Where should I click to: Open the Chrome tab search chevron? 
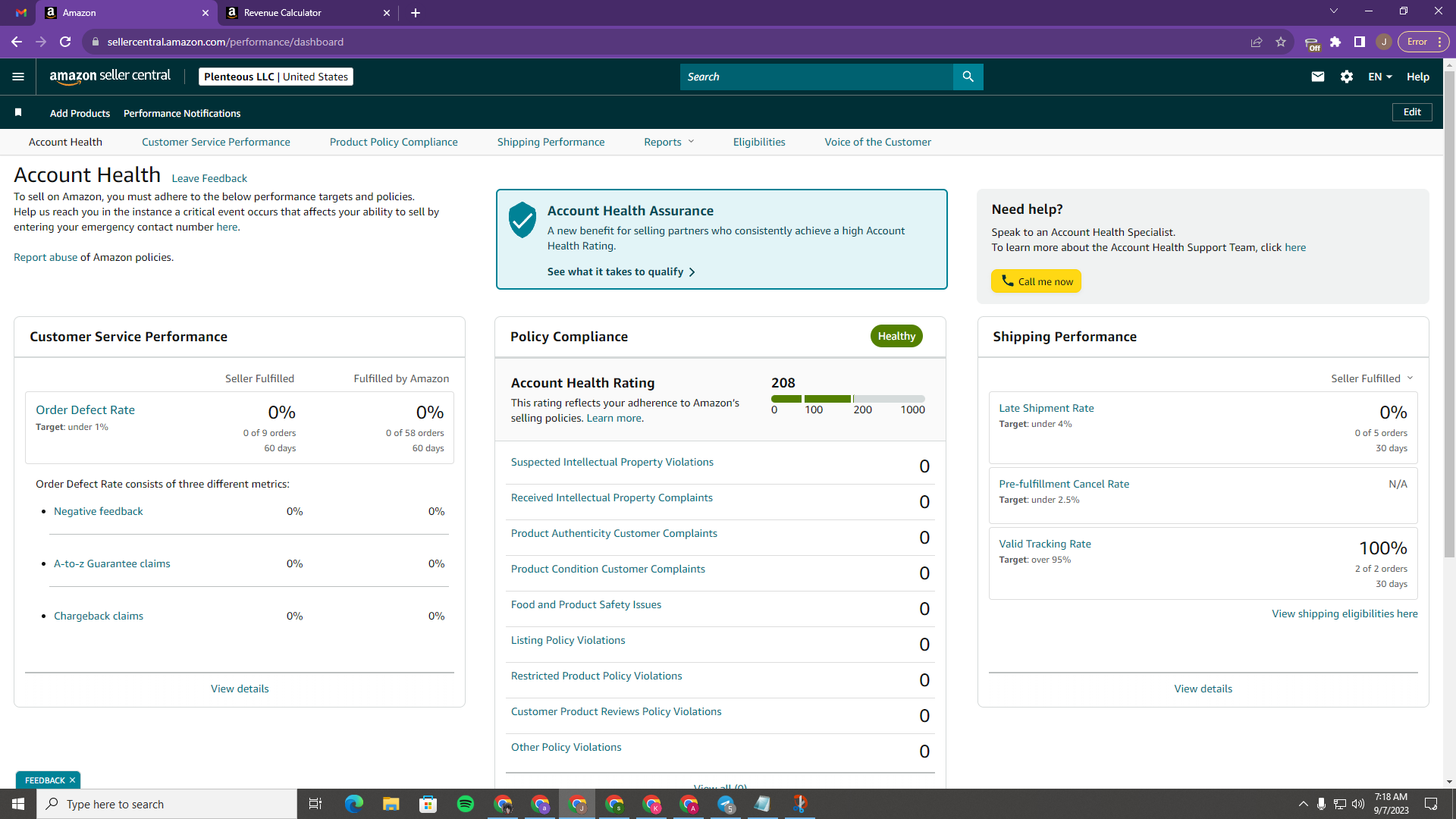[1334, 11]
